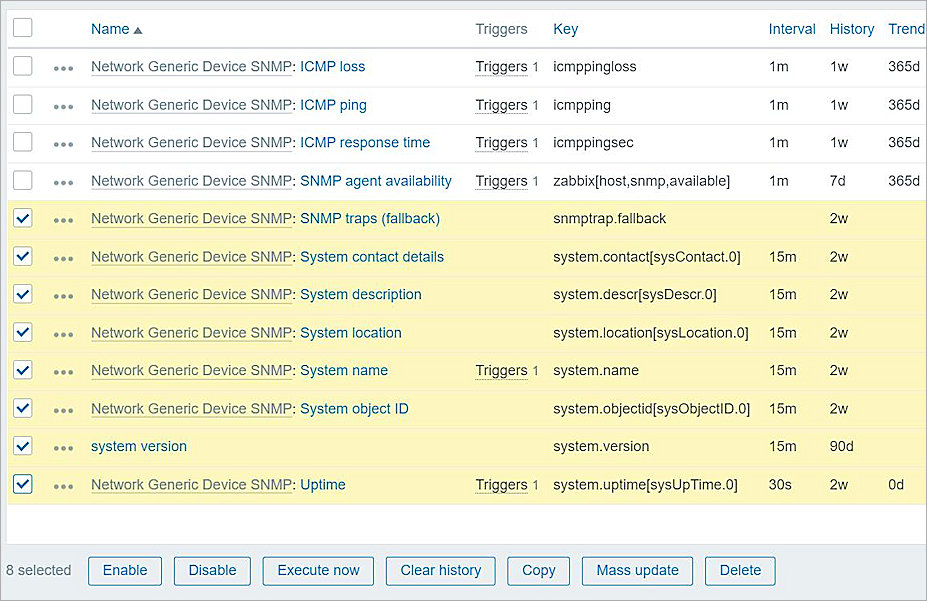Open Triggers link in ICMP response time row
This screenshot has height=601, width=927.
pos(501,143)
